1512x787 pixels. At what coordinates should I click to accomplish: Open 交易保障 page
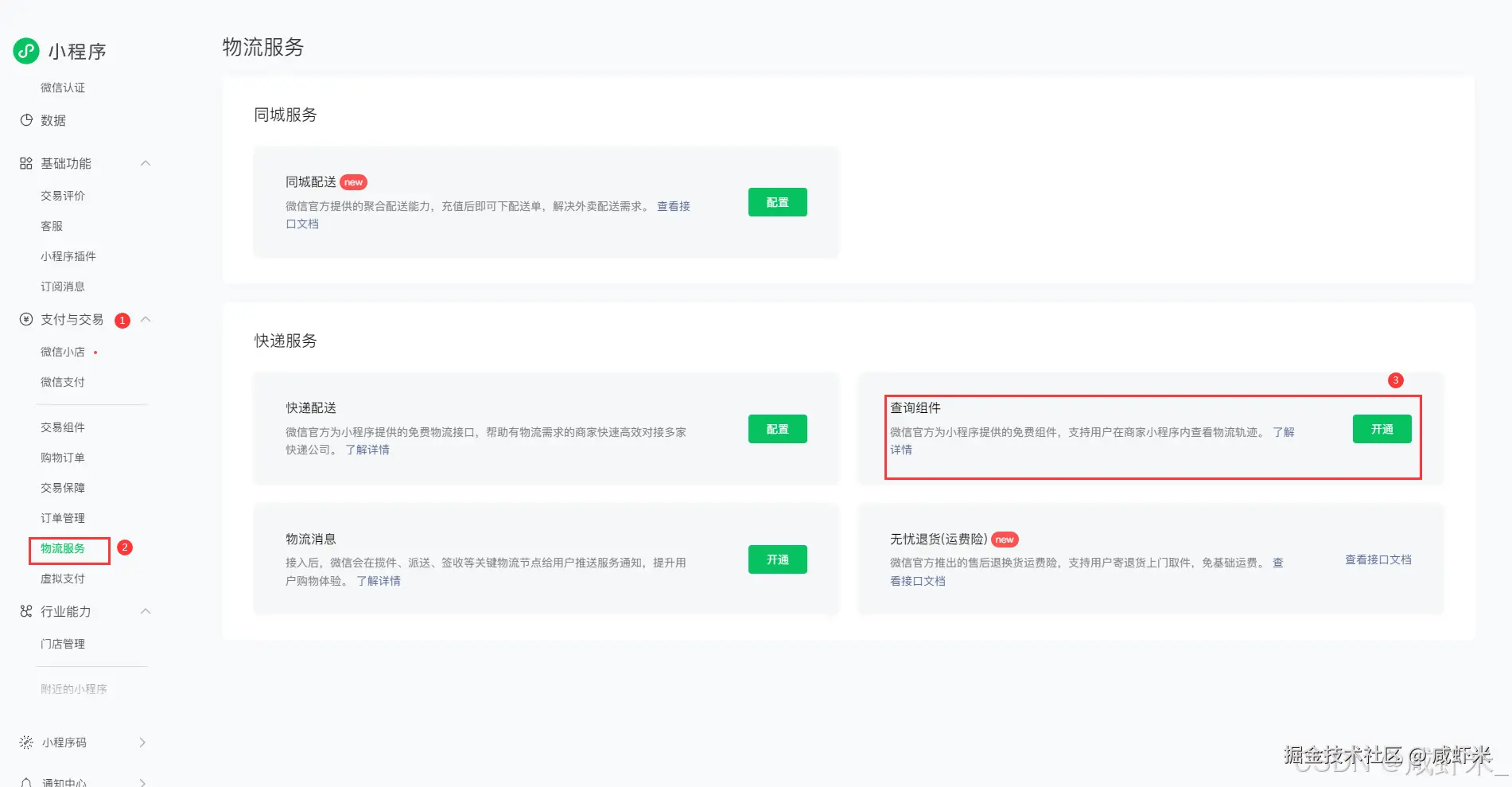click(63, 488)
